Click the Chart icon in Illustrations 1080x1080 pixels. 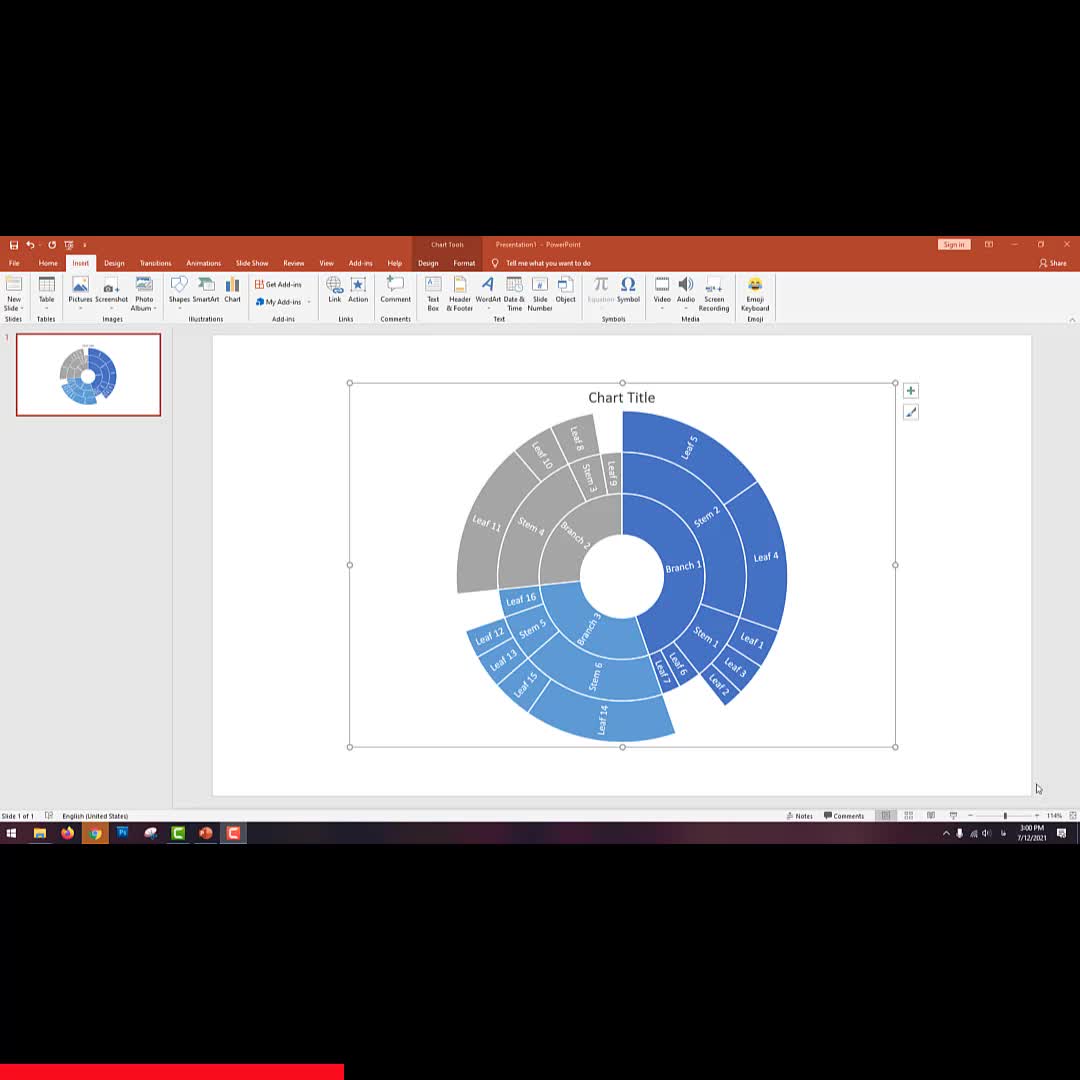[232, 290]
